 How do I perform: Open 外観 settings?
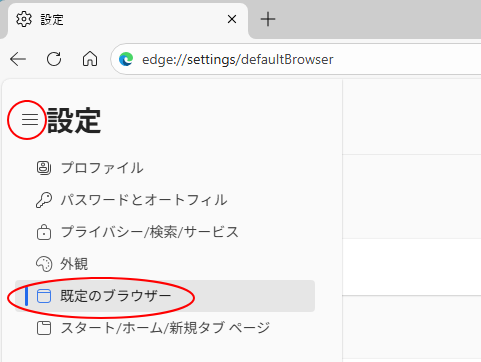click(165, 264)
